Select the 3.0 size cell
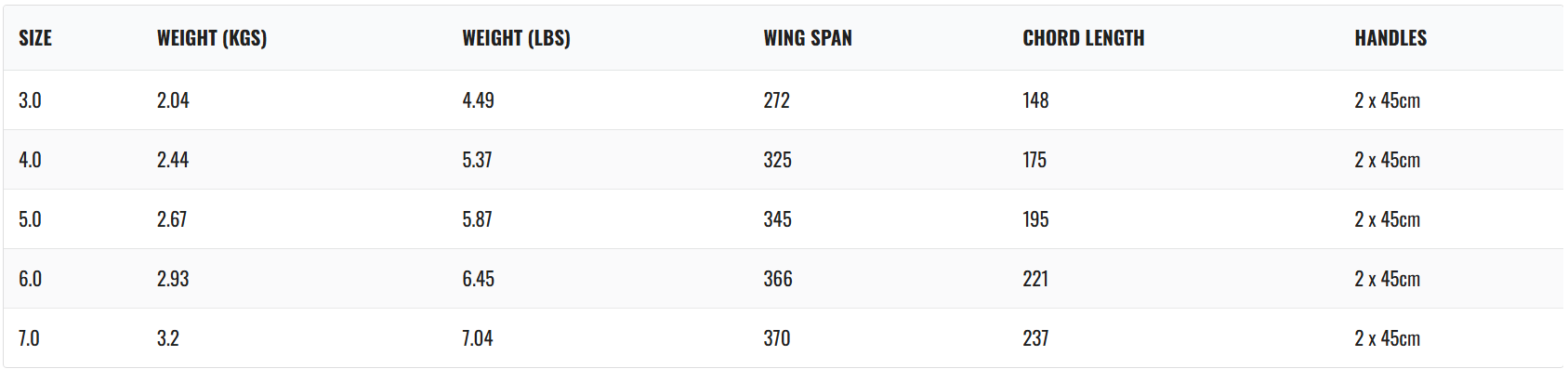Image resolution: width=1568 pixels, height=369 pixels. click(x=30, y=100)
